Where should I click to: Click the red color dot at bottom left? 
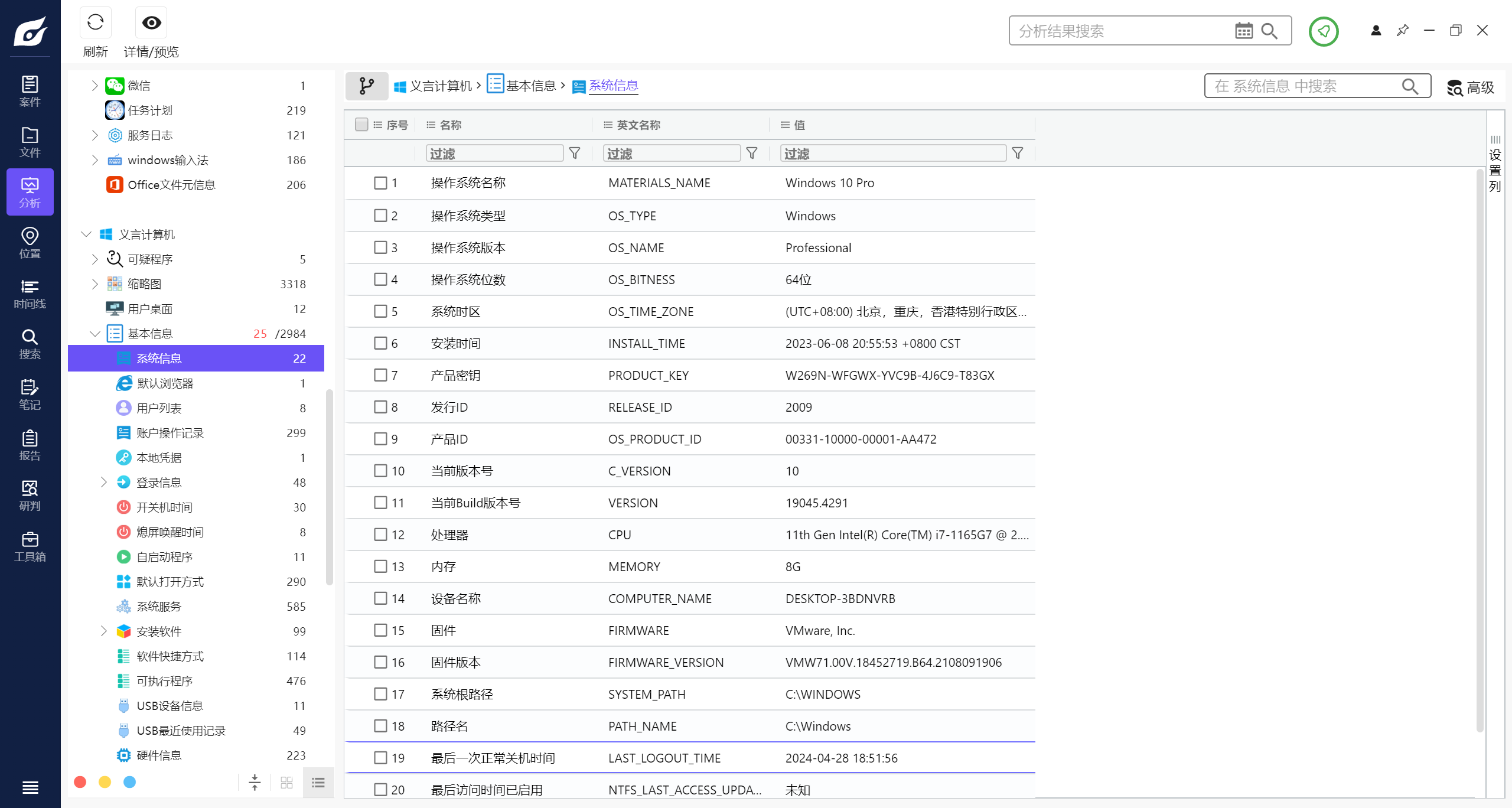pyautogui.click(x=80, y=782)
